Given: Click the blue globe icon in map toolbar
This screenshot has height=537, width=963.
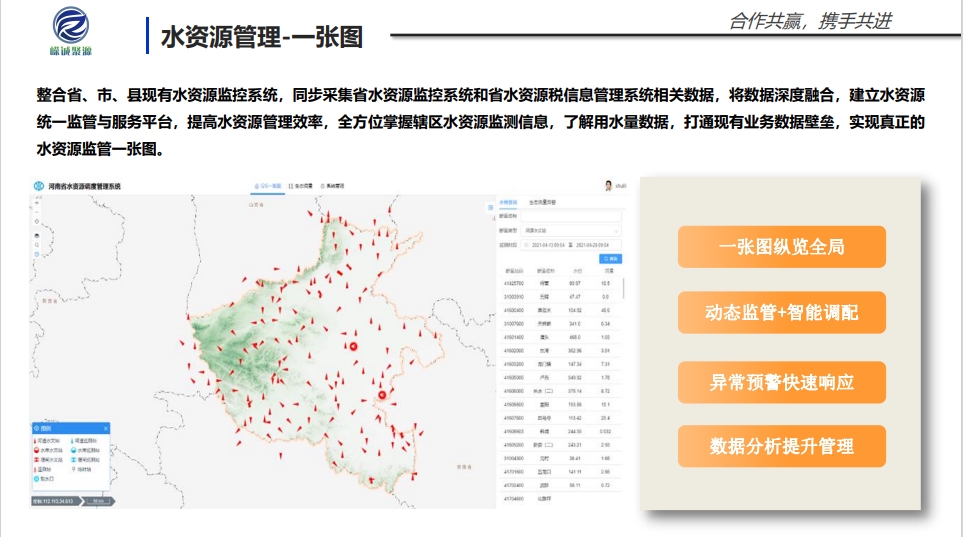Looking at the screenshot, I should (x=36, y=254).
